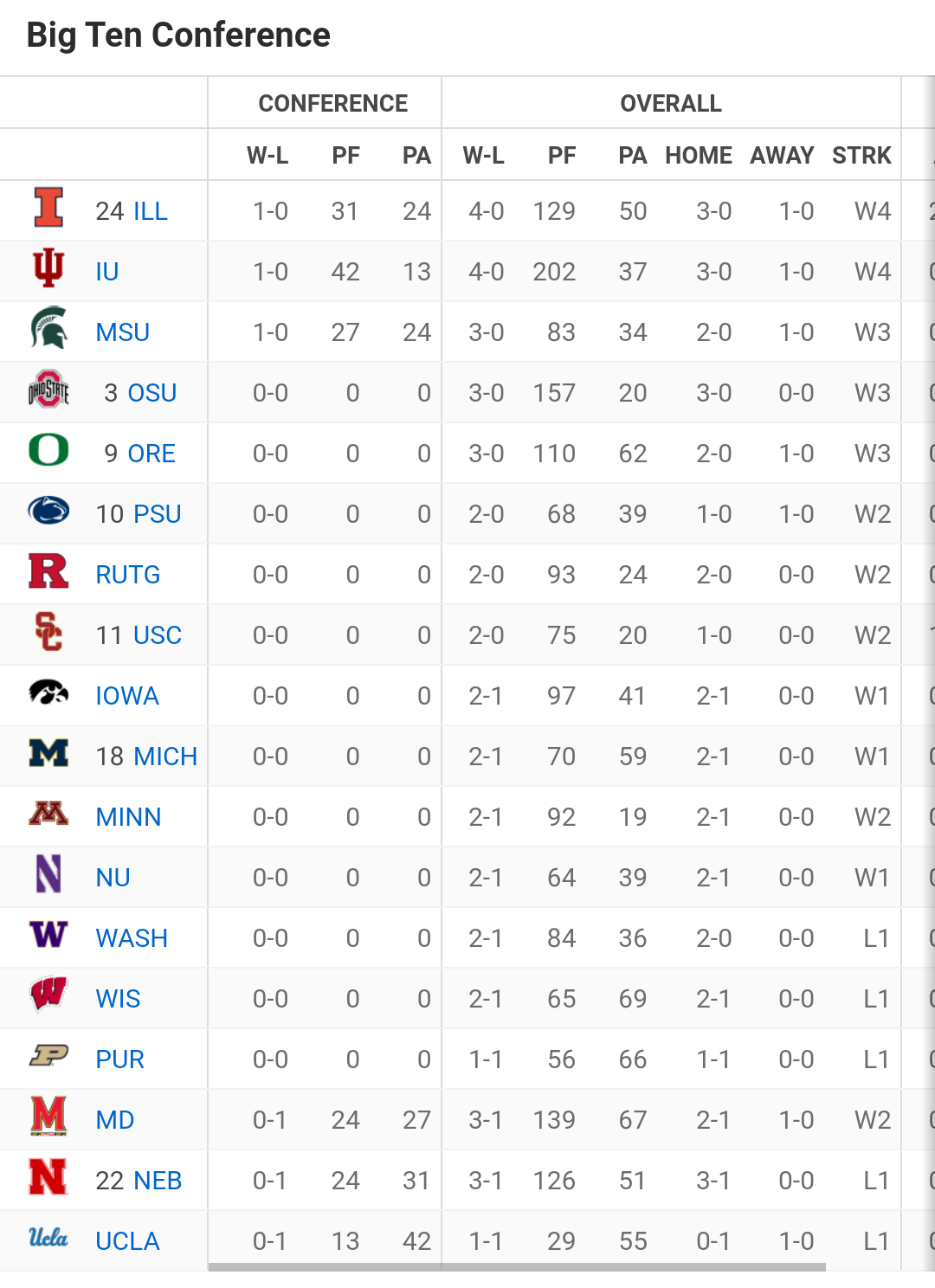The height and width of the screenshot is (1288, 935).
Task: Open the WASH team link
Action: click(x=132, y=938)
